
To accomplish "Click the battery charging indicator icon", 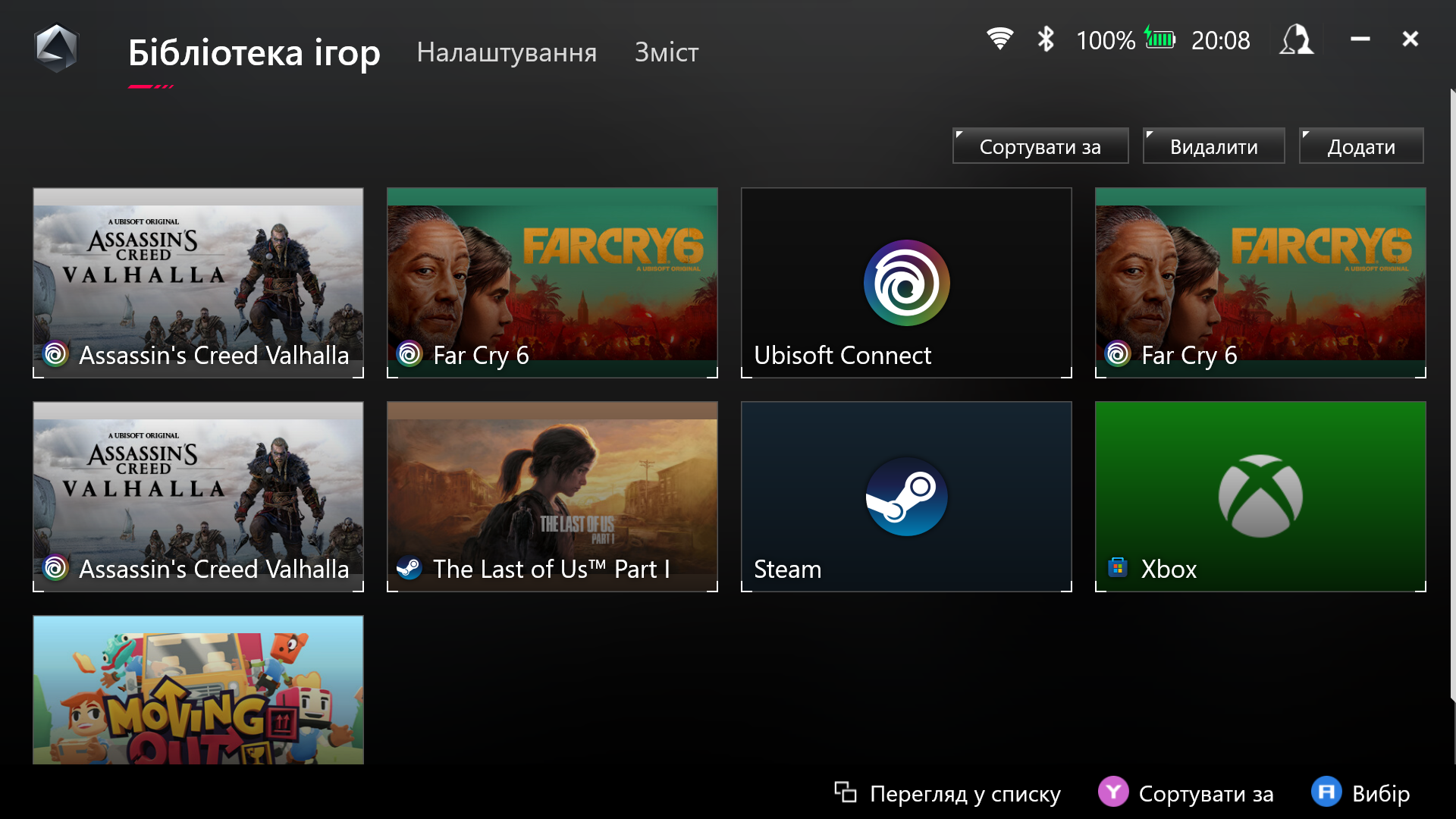I will tap(1159, 39).
